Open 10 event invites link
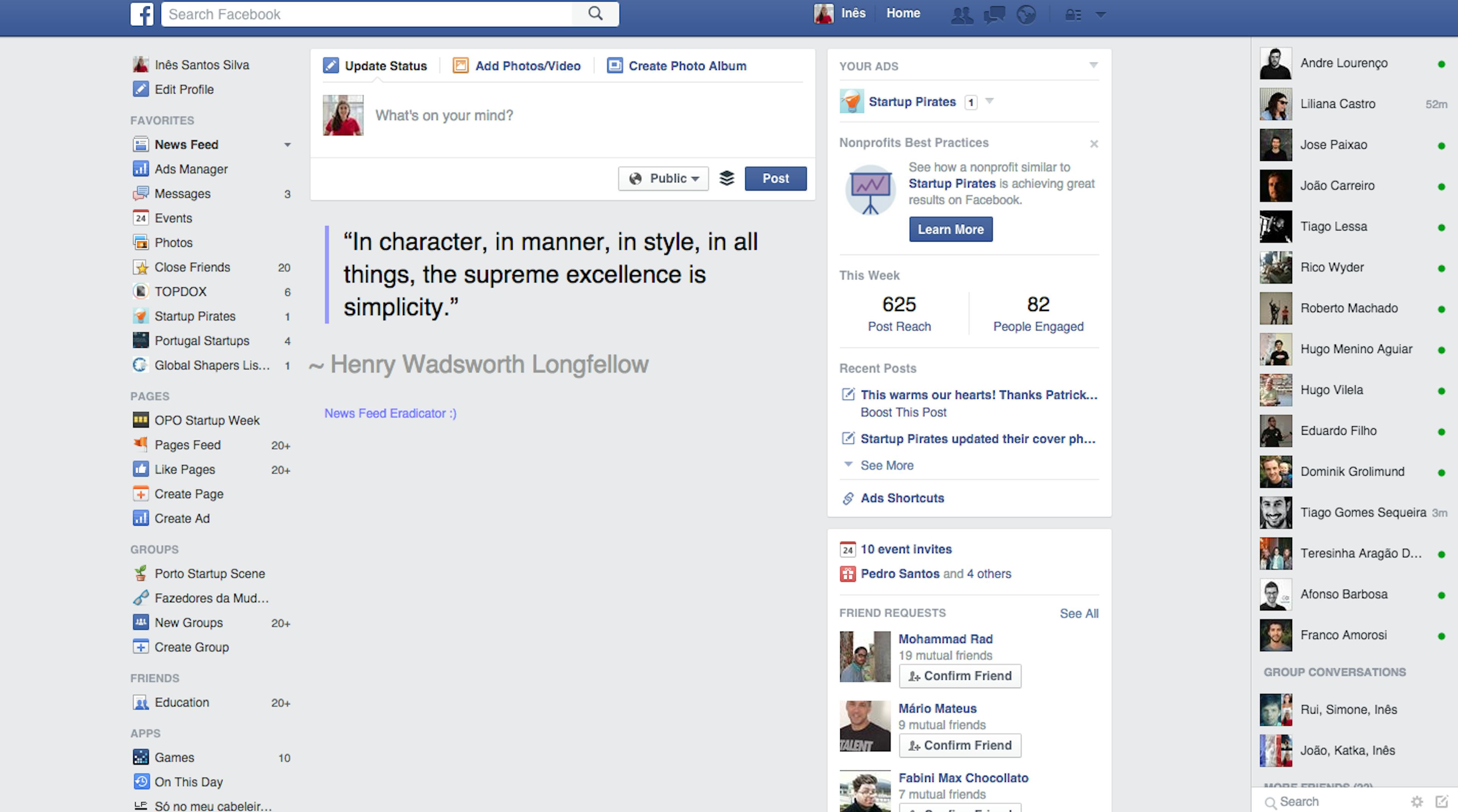The image size is (1458, 812). click(x=906, y=549)
